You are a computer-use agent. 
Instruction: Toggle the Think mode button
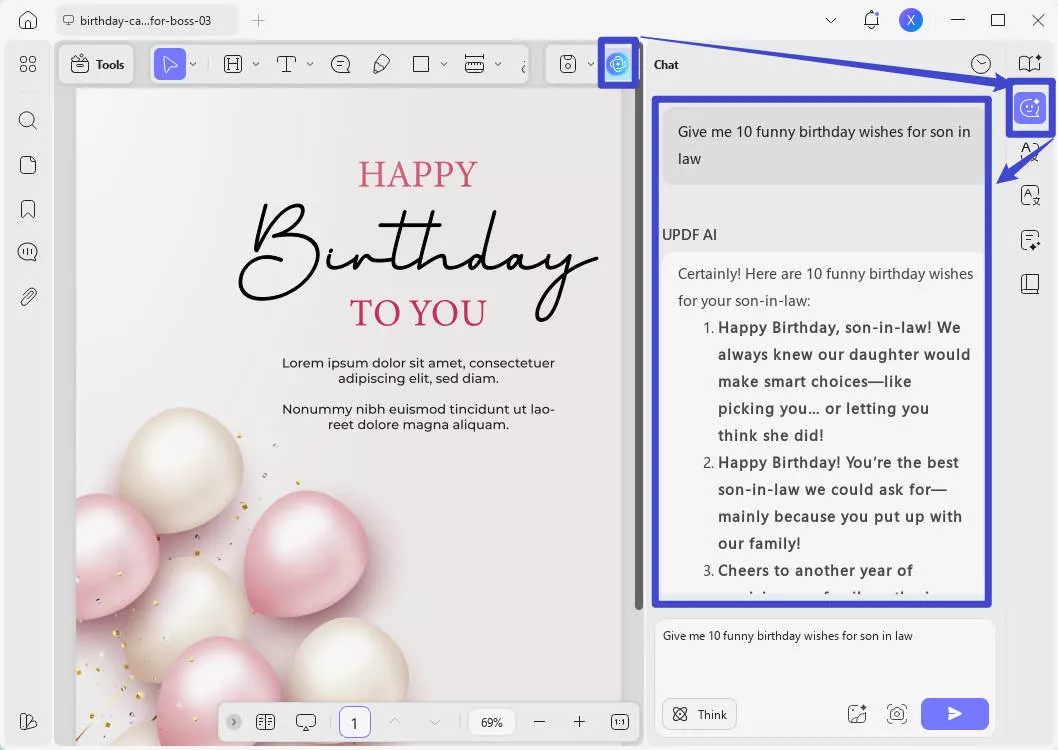coord(699,714)
